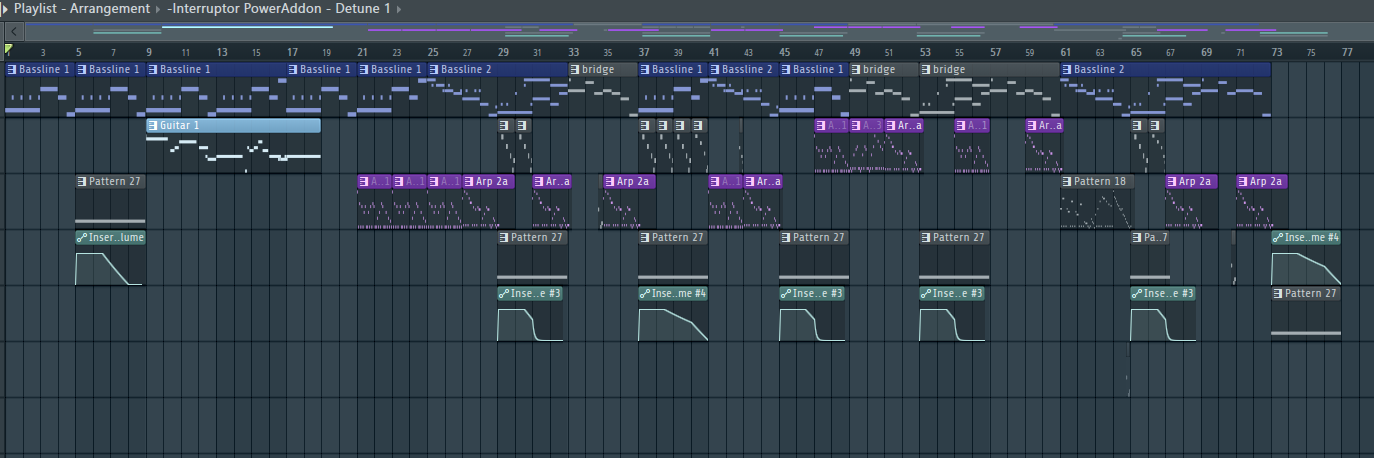Jump to bar 77 on the timeline ruler
1374x458 pixels.
pos(1347,51)
